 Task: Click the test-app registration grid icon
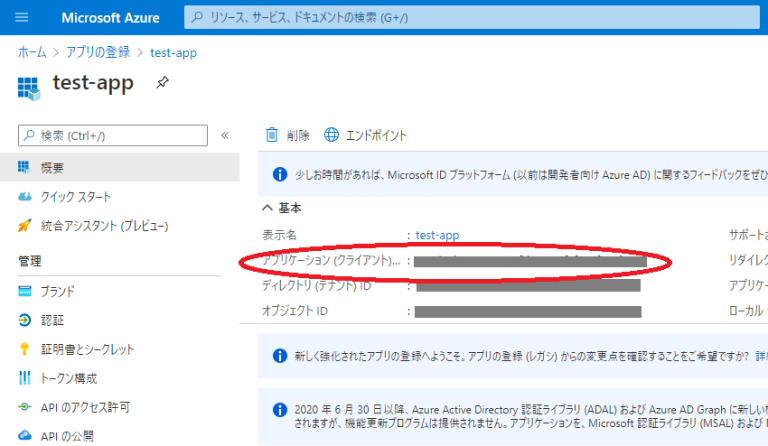28,89
